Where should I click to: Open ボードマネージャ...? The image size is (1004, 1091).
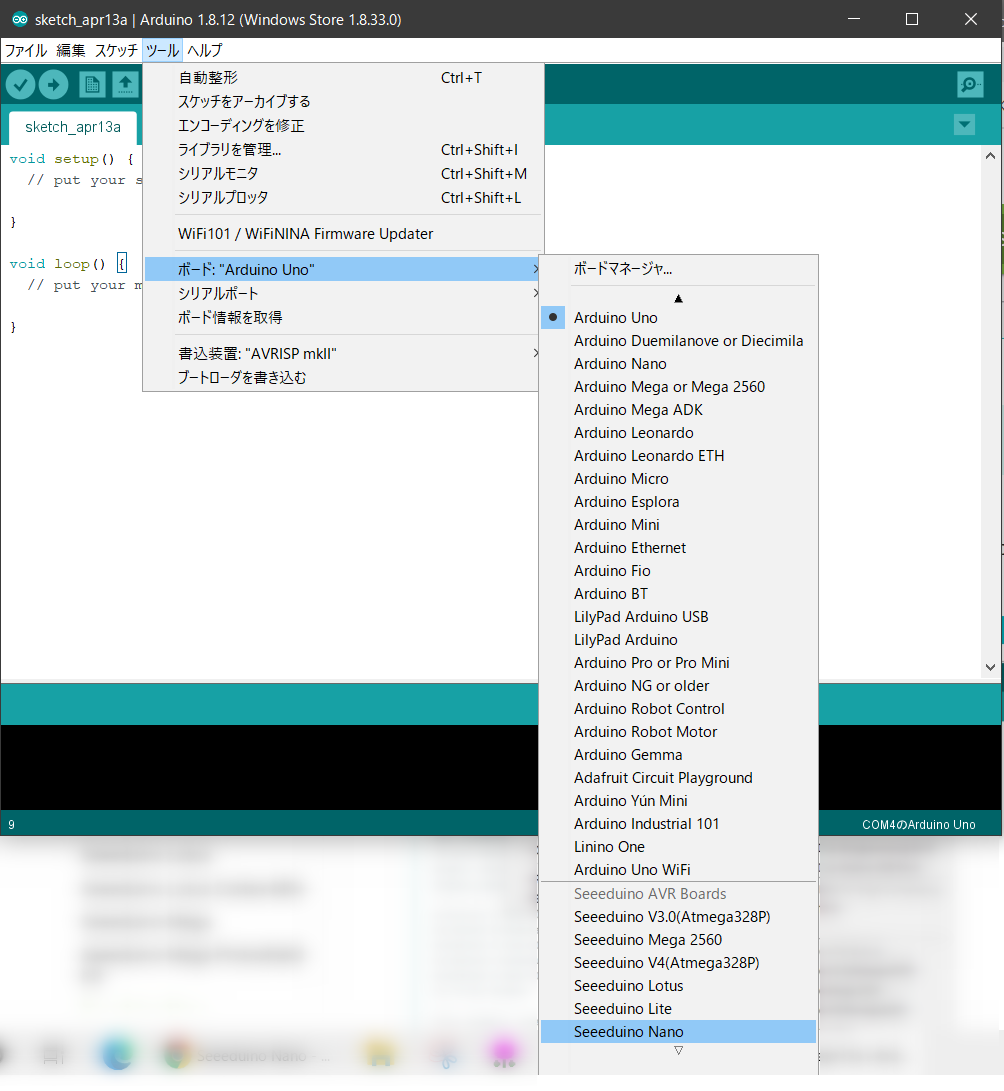pyautogui.click(x=678, y=269)
